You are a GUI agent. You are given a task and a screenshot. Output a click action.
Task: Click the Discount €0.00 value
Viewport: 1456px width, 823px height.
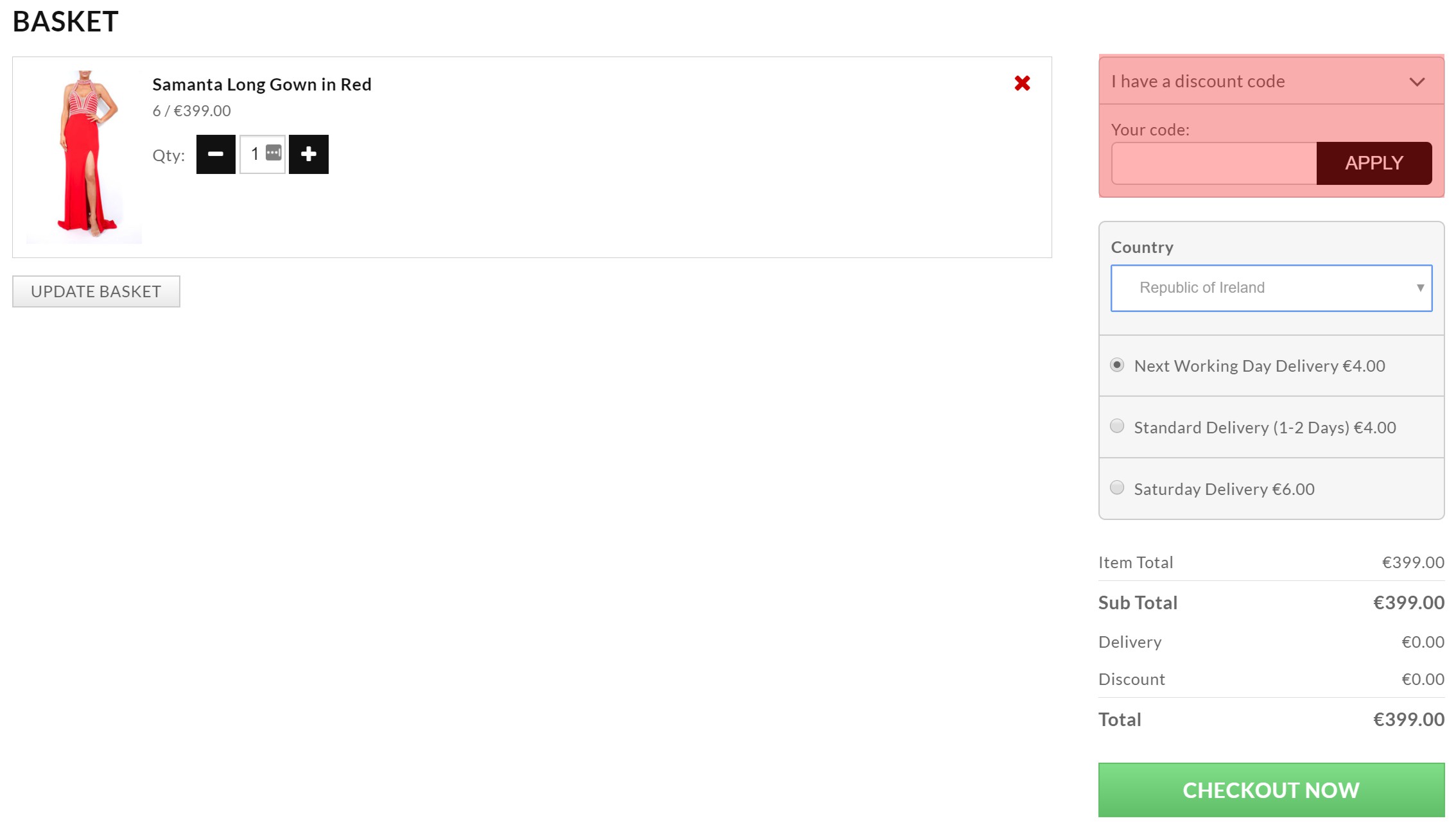pyautogui.click(x=1423, y=679)
